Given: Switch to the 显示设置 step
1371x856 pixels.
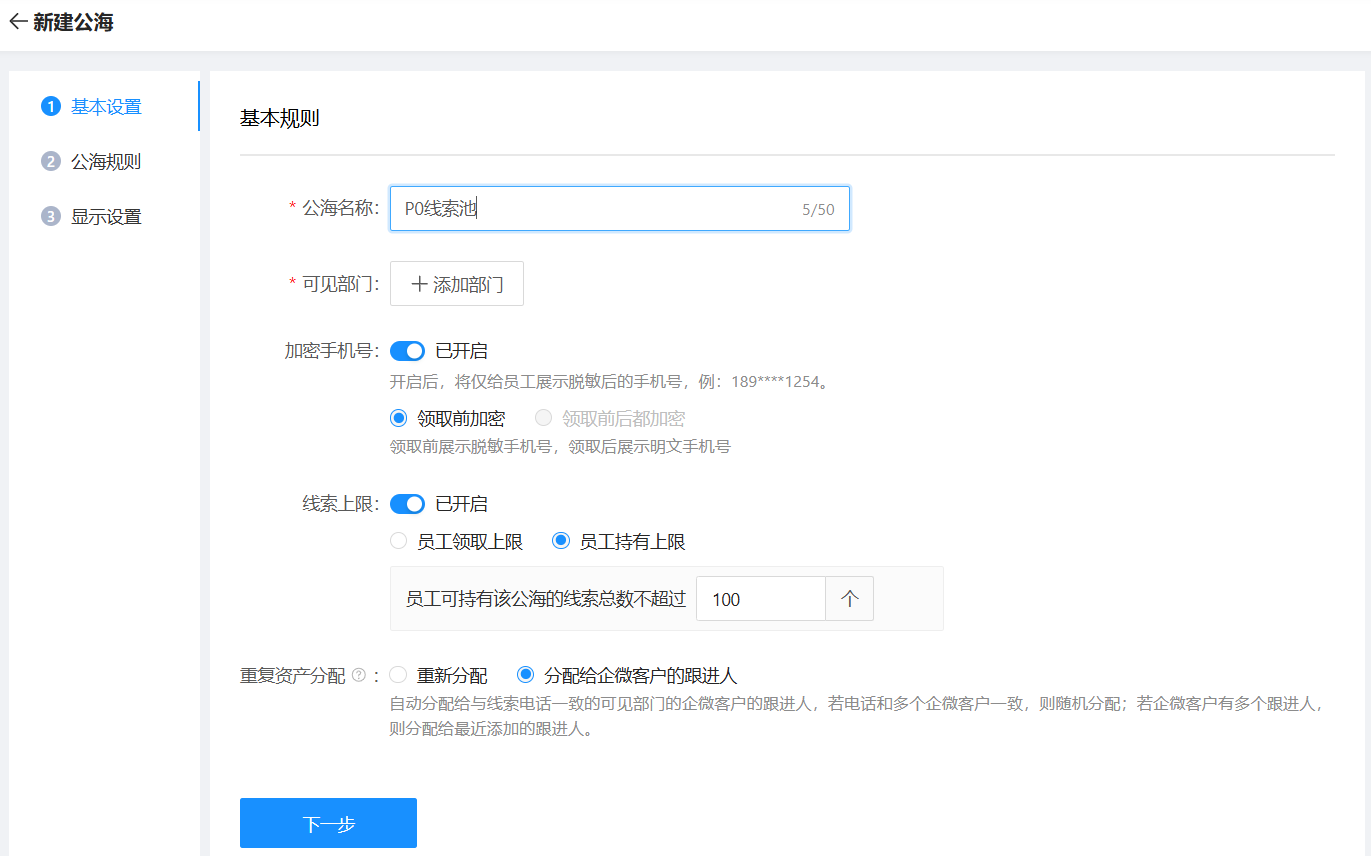Looking at the screenshot, I should coord(105,216).
